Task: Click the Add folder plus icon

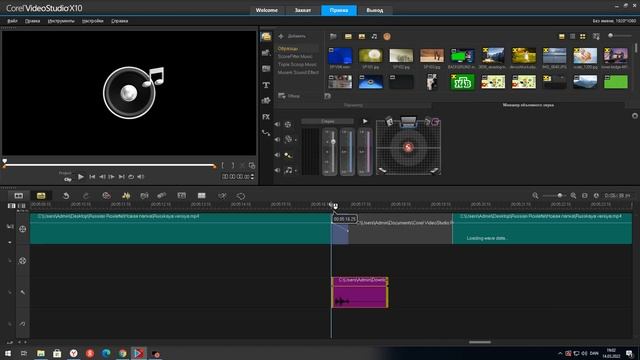Action: coord(281,36)
